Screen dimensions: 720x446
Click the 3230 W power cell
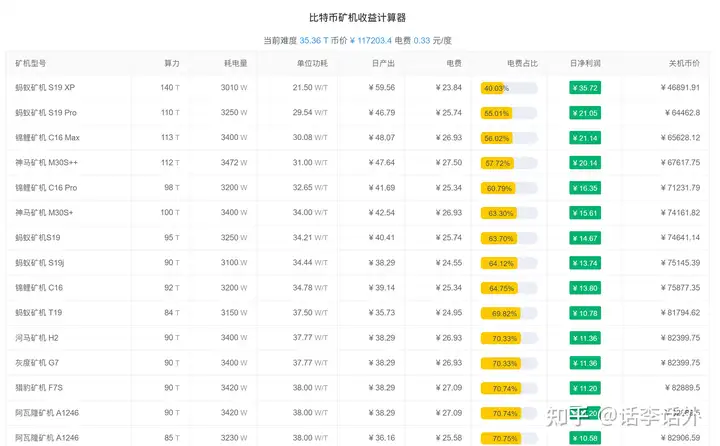[234, 438]
